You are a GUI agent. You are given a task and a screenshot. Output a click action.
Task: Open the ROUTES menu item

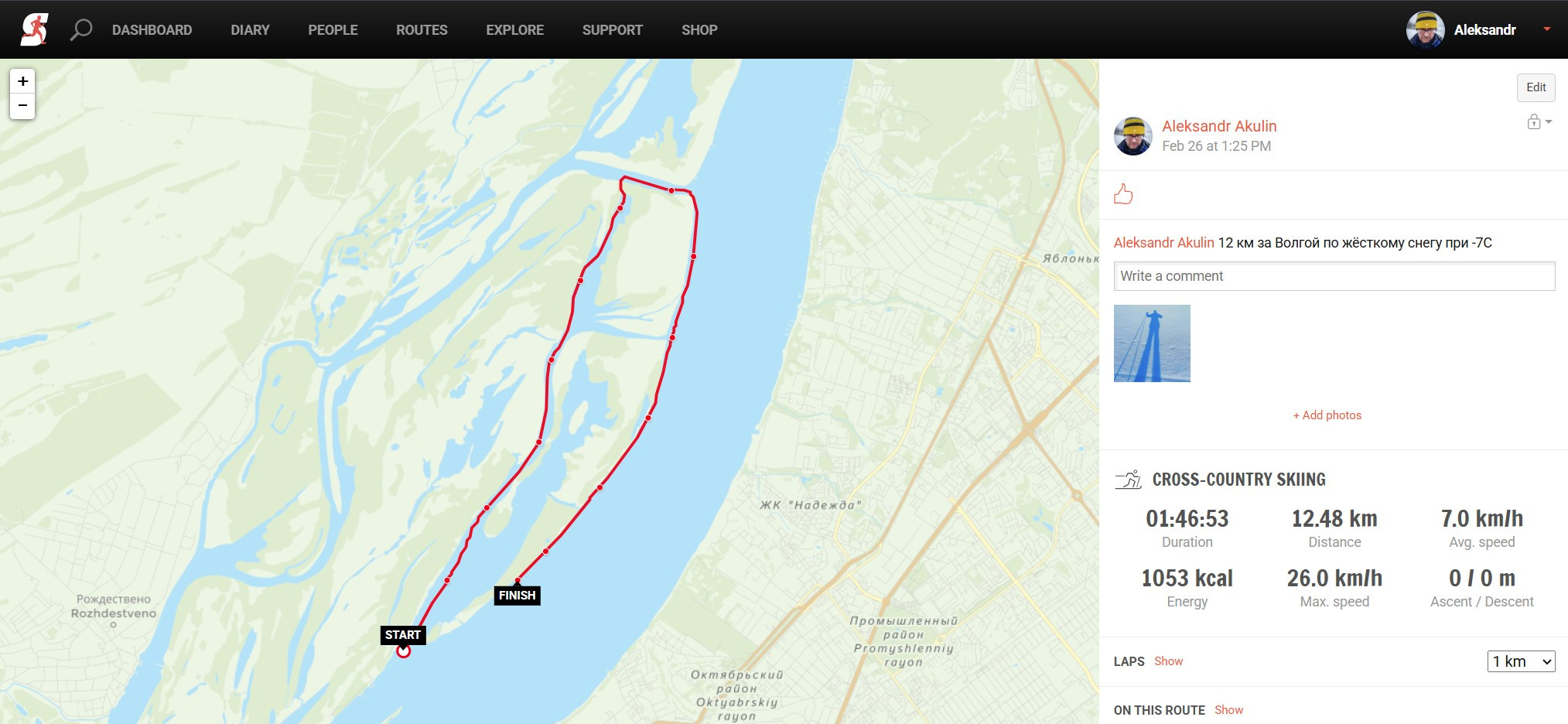[x=422, y=30]
